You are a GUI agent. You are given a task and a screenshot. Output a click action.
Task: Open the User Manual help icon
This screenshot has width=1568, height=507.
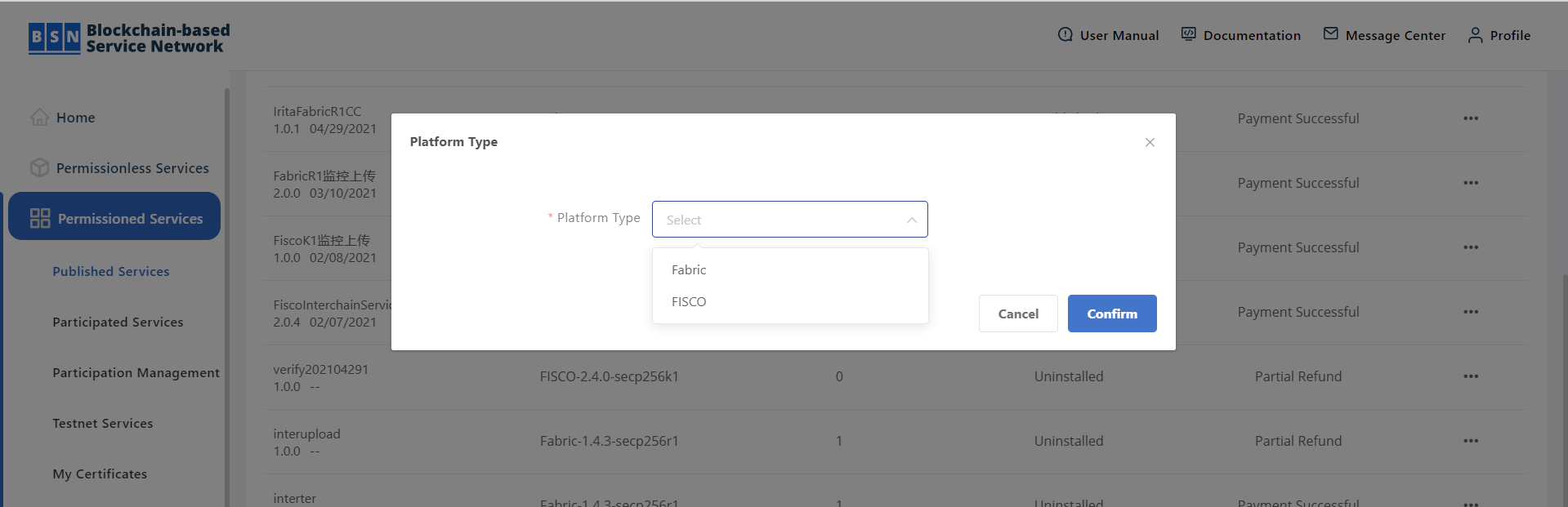pos(1065,34)
